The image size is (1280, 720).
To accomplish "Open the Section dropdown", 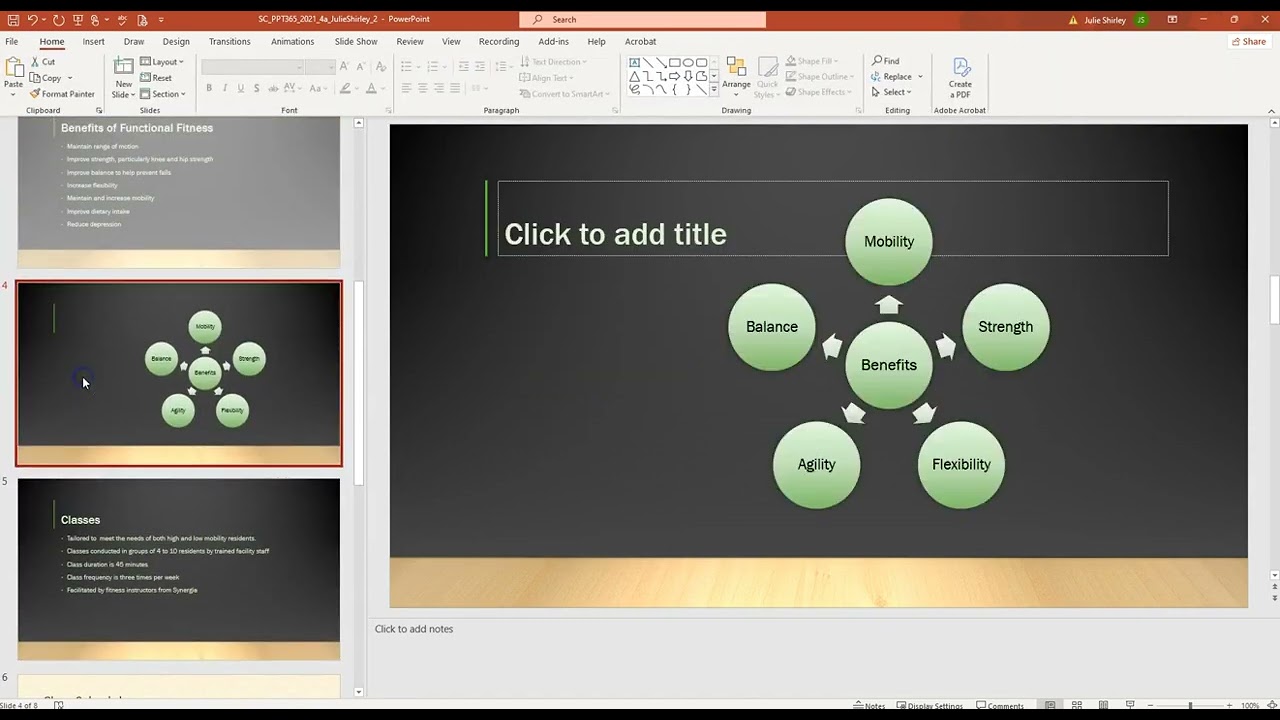I will tap(163, 94).
